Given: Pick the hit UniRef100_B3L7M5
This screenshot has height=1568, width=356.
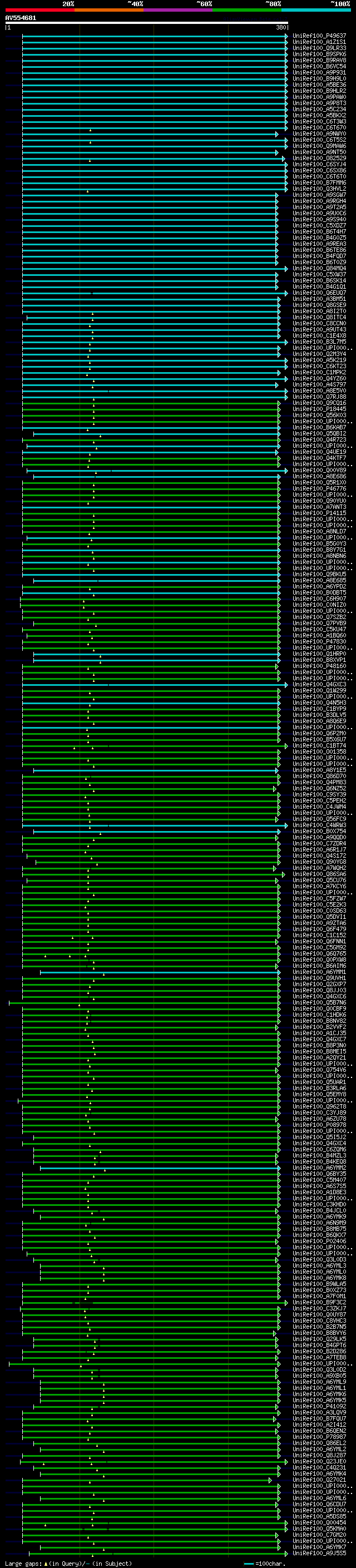Looking at the screenshot, I should pyautogui.click(x=319, y=342).
